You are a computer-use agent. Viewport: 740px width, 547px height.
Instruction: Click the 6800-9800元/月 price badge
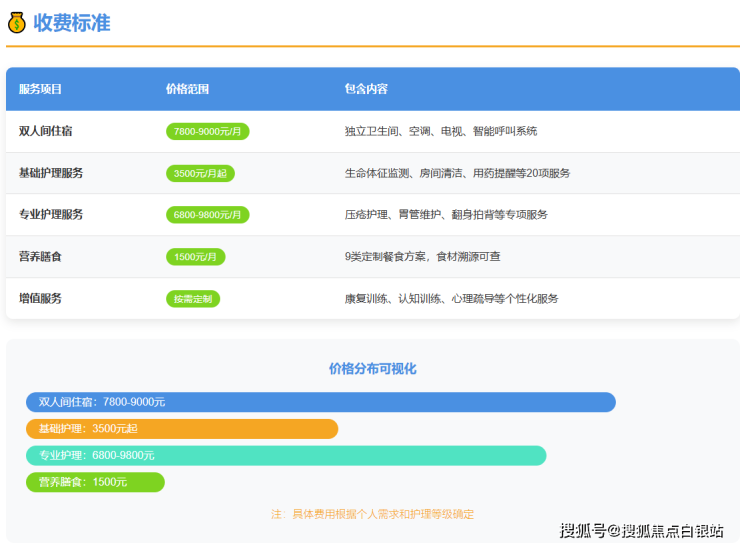[x=207, y=215]
